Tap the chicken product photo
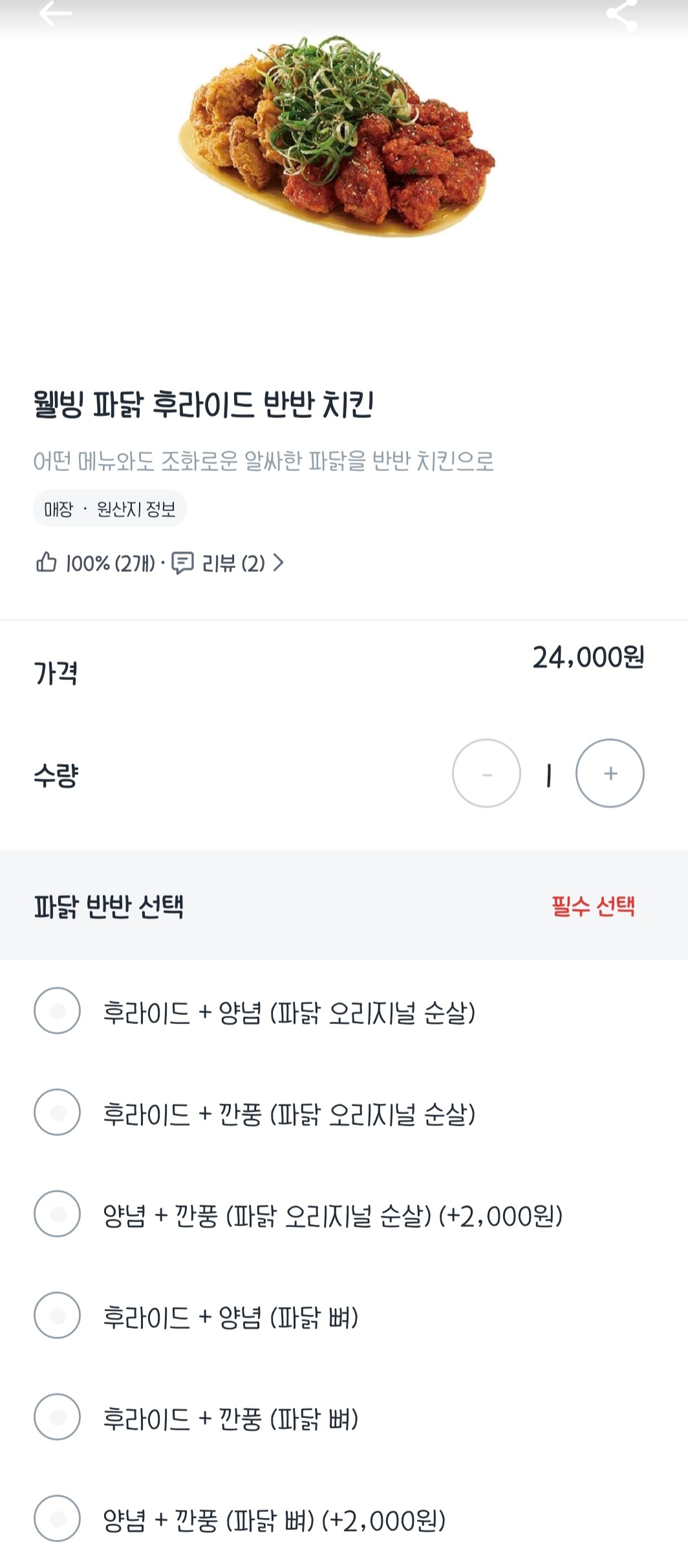The width and height of the screenshot is (688, 1568). [x=336, y=137]
